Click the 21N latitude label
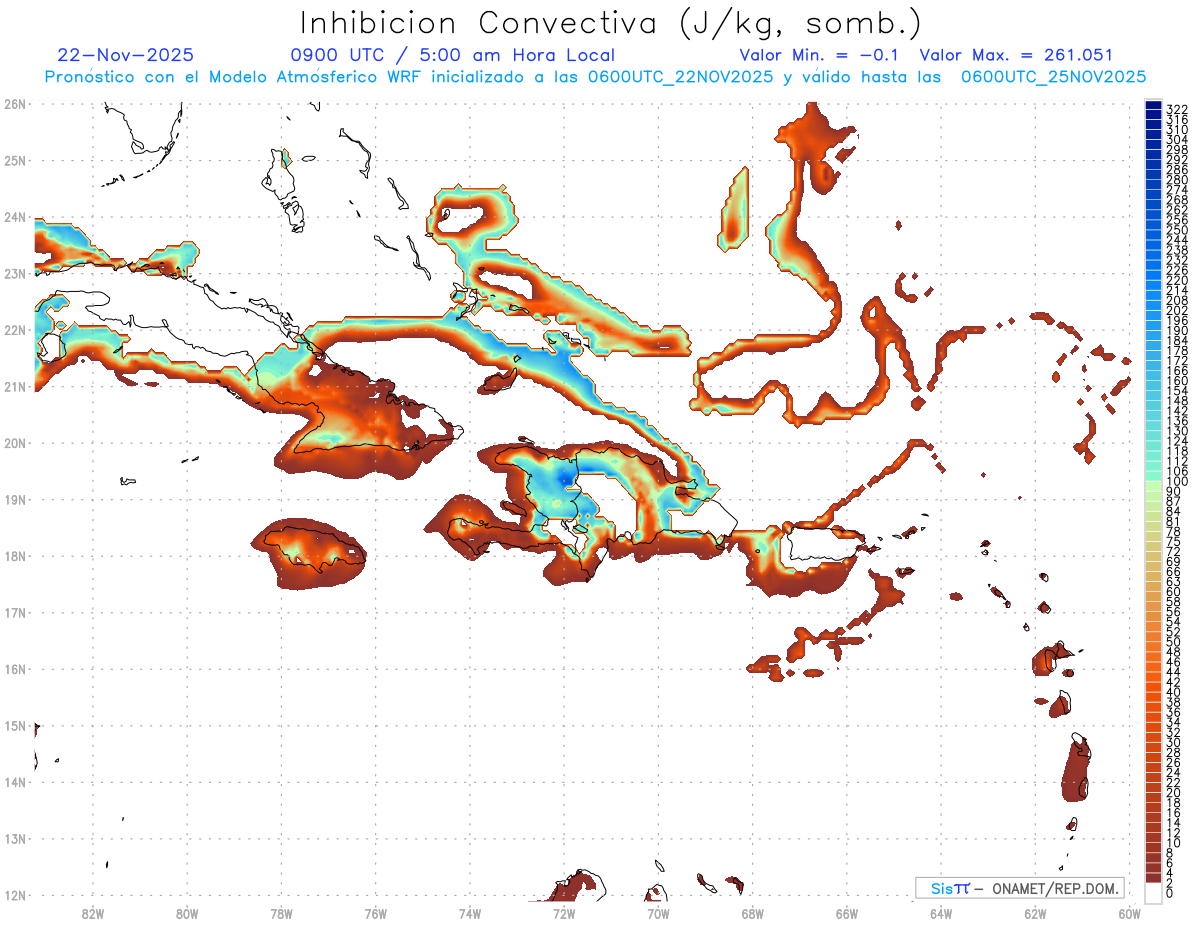Image resolution: width=1200 pixels, height=927 pixels. click(15, 386)
